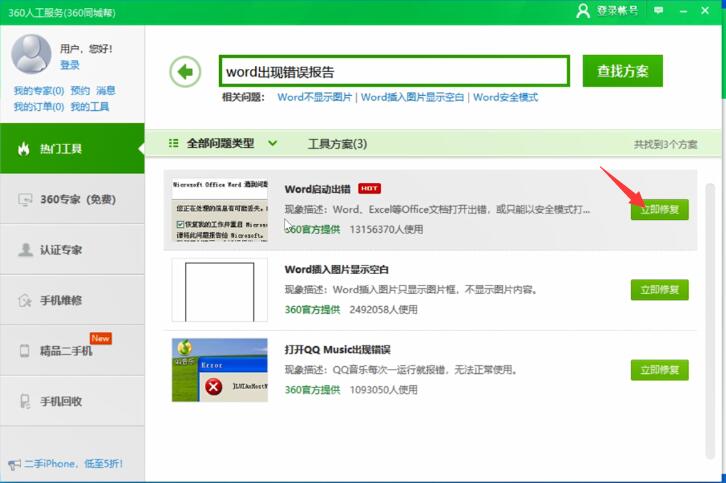
Task: Click the 2492058人使用 usage count
Action: 383,309
